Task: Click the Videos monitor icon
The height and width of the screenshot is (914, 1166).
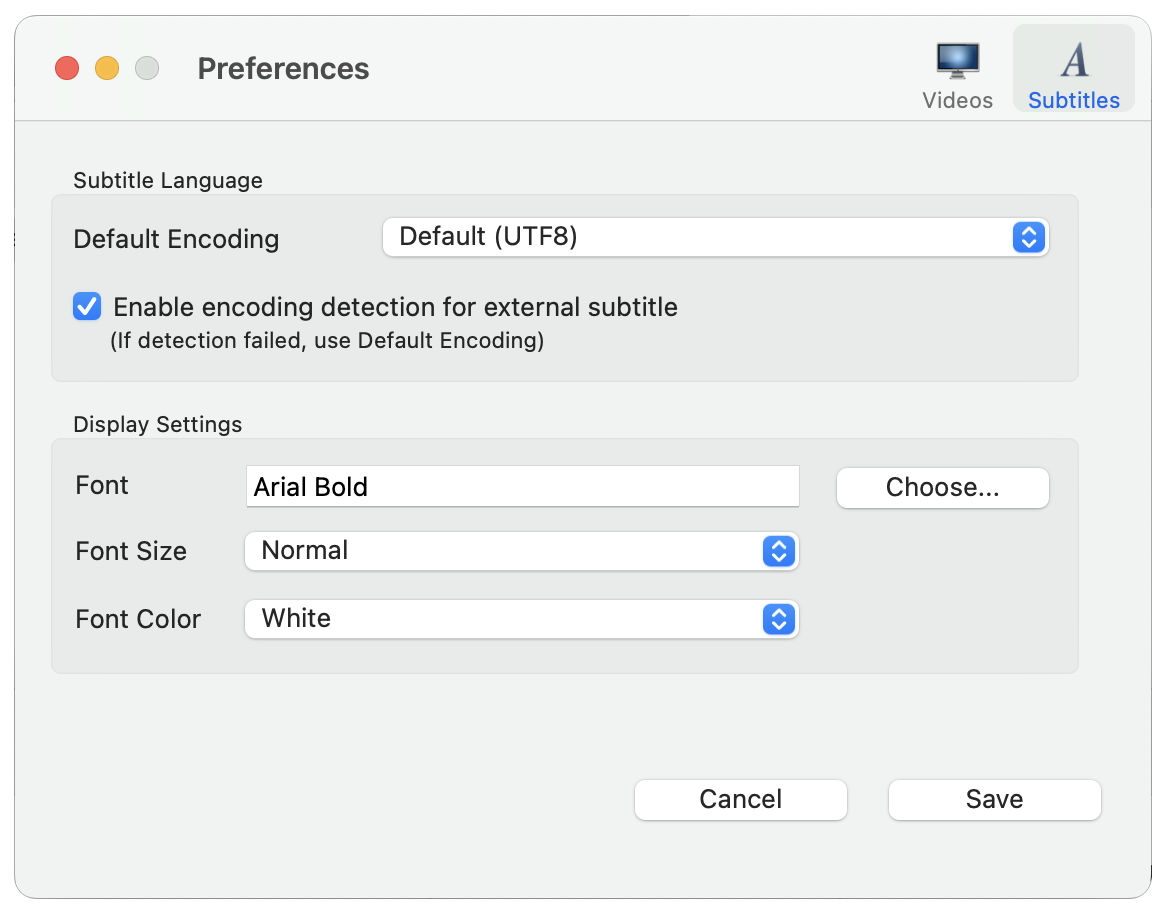Action: click(x=957, y=60)
